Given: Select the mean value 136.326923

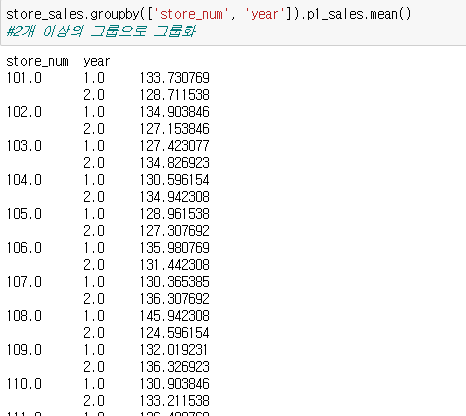Looking at the screenshot, I should click(x=174, y=367).
